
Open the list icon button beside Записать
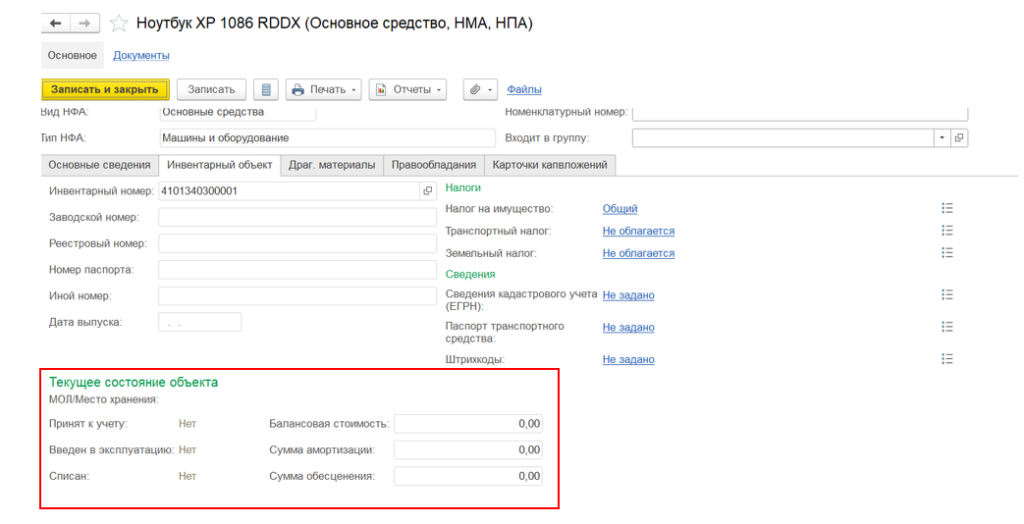click(266, 90)
